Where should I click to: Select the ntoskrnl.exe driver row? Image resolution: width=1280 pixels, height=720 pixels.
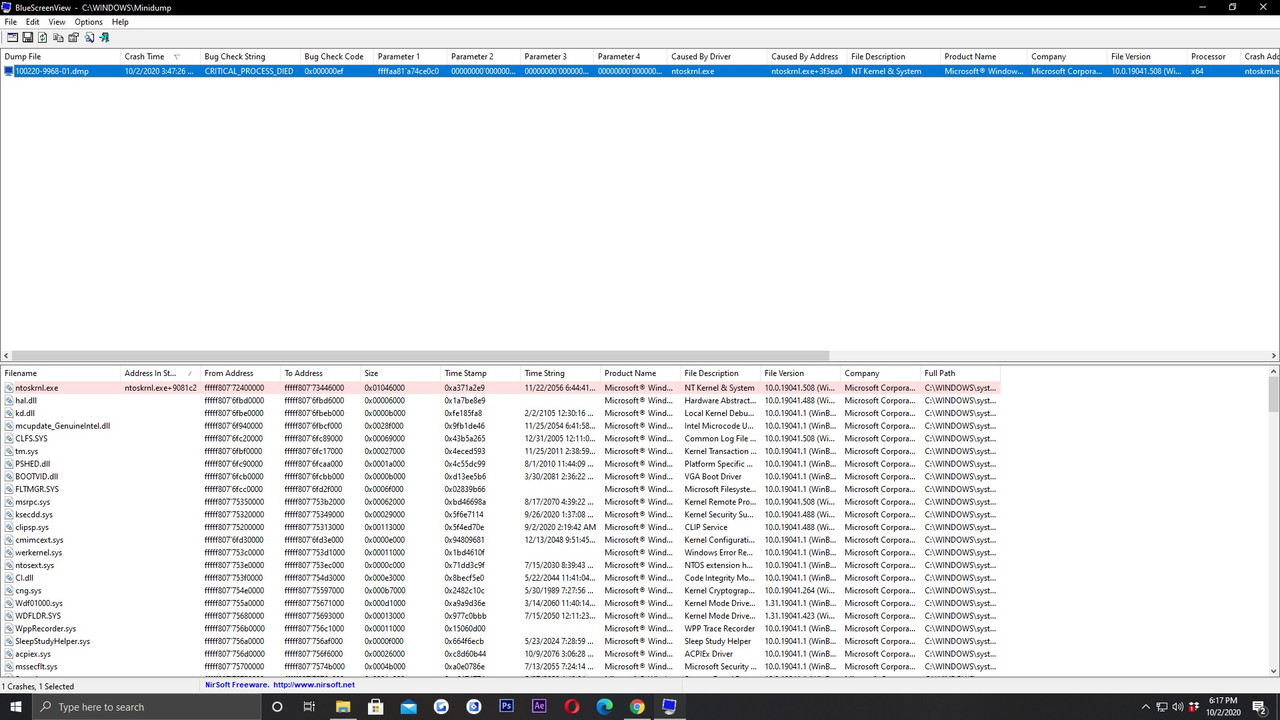click(500, 388)
